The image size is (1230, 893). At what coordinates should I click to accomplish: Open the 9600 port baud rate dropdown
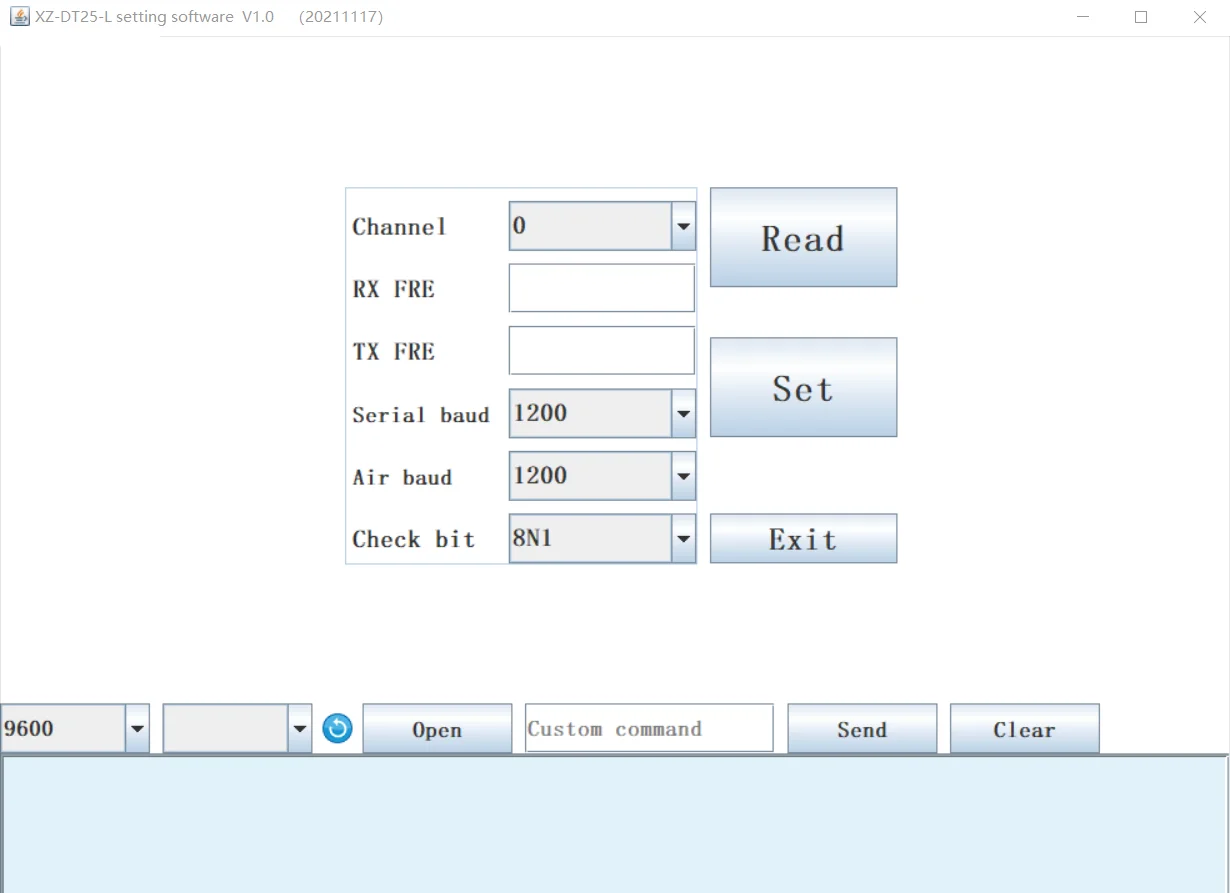pos(137,729)
